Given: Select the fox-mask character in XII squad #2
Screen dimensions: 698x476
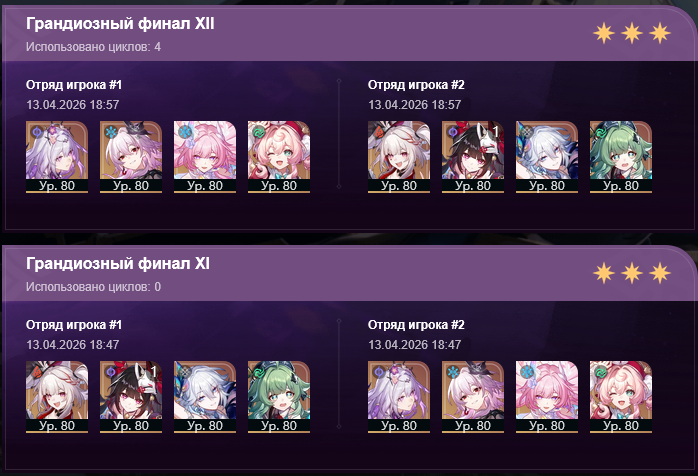Looking at the screenshot, I should (473, 156).
